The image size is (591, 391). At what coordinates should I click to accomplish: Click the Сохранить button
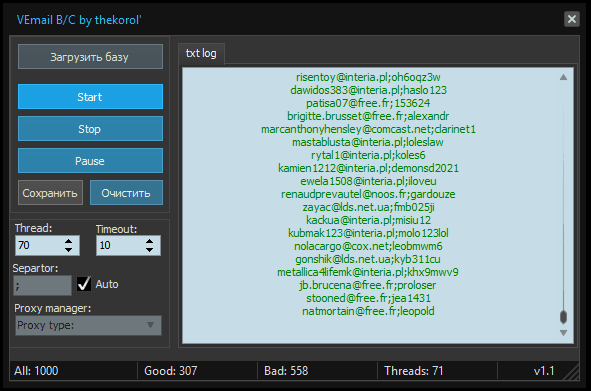(51, 193)
